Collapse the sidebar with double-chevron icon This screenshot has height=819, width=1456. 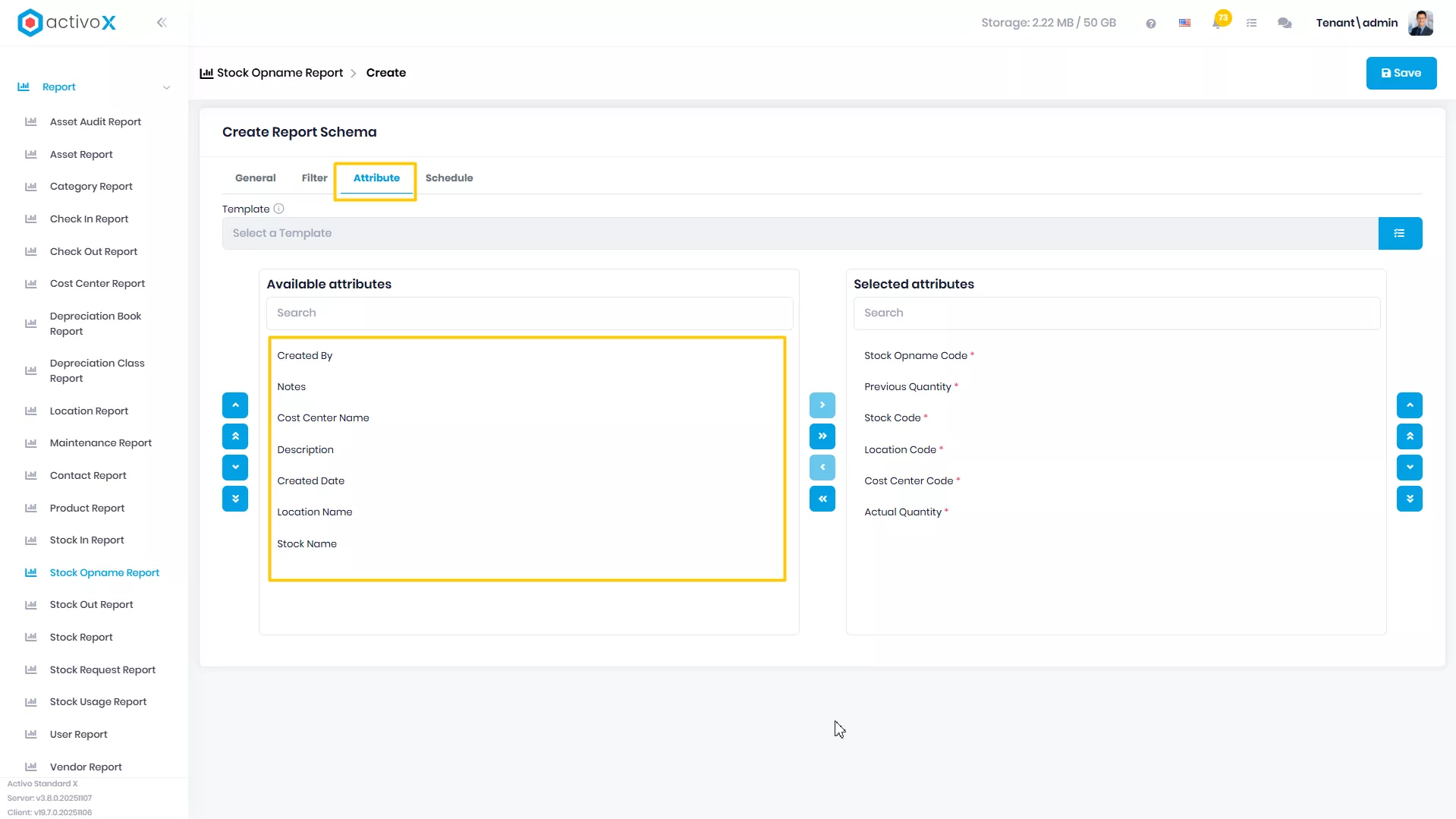[x=162, y=23]
